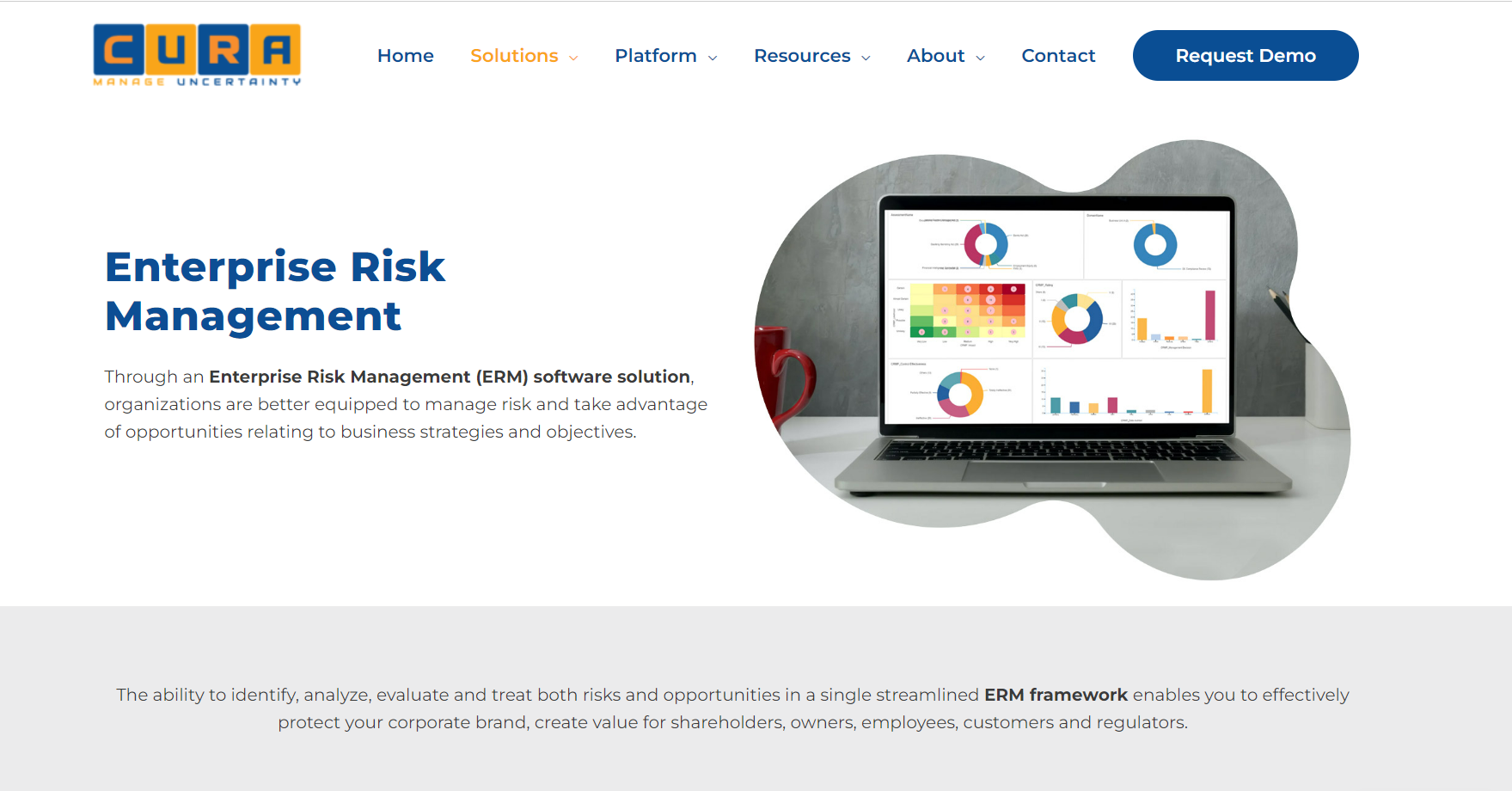
Task: Click the Enterprise Risk Management headline
Action: [x=274, y=290]
